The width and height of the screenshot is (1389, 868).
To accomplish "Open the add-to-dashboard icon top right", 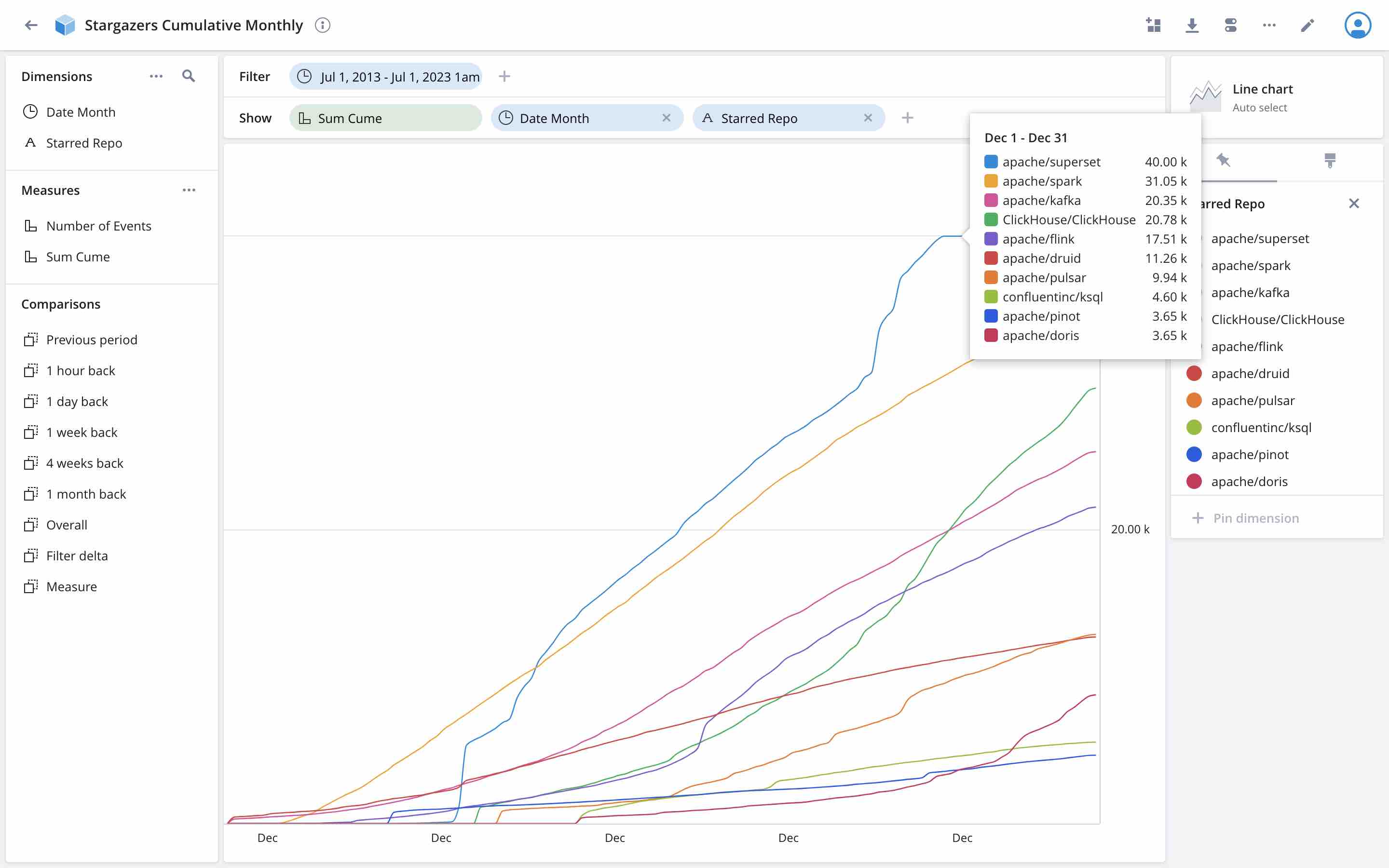I will (x=1154, y=25).
